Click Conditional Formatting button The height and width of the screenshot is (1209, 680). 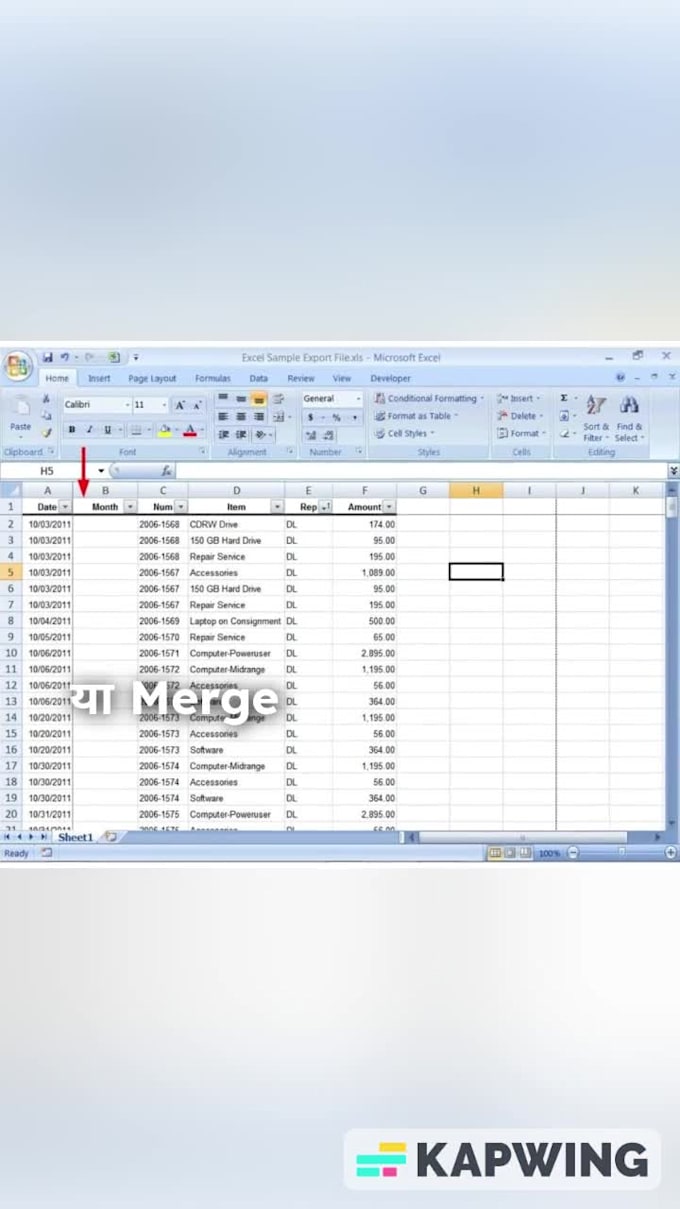[429, 398]
